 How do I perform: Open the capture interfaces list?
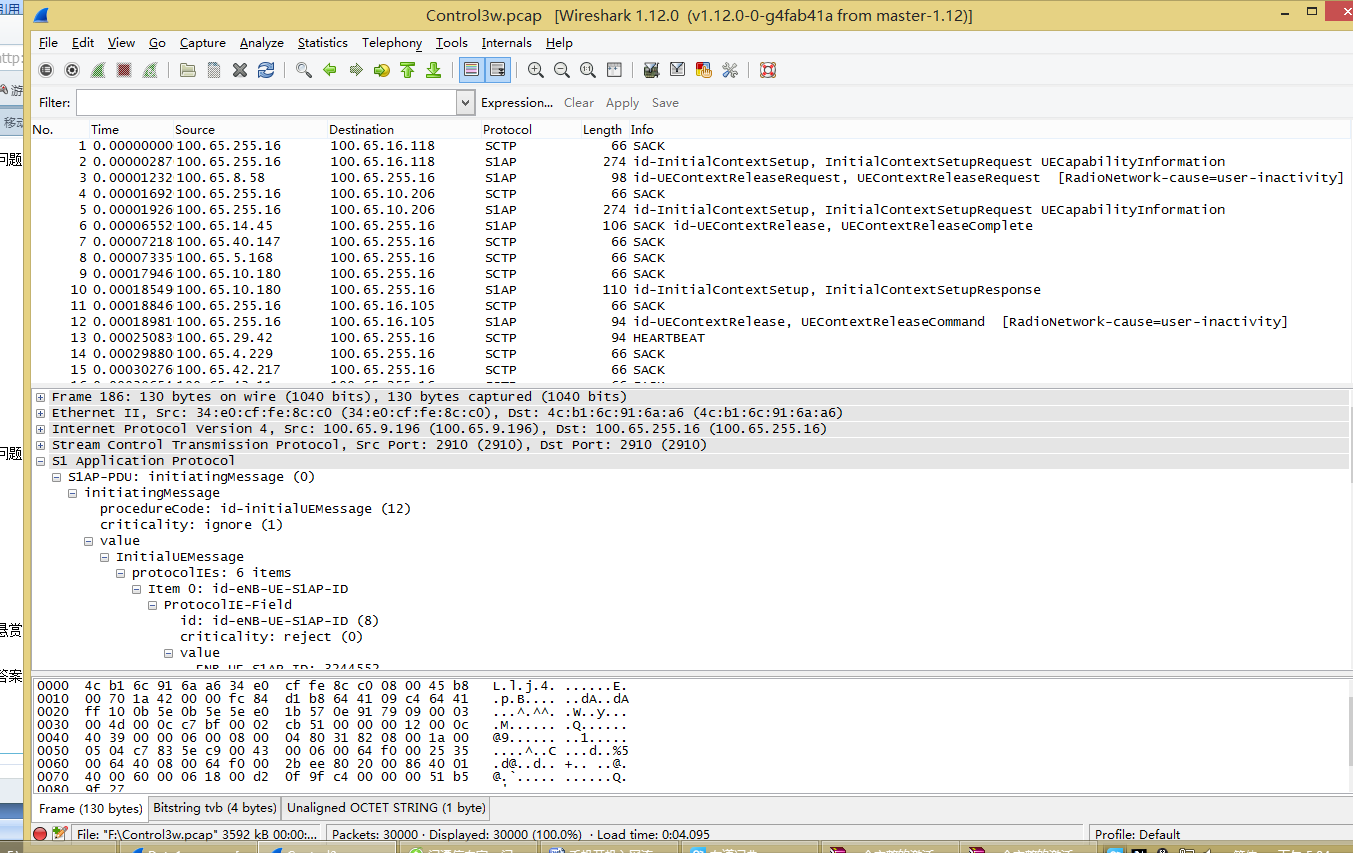46,70
